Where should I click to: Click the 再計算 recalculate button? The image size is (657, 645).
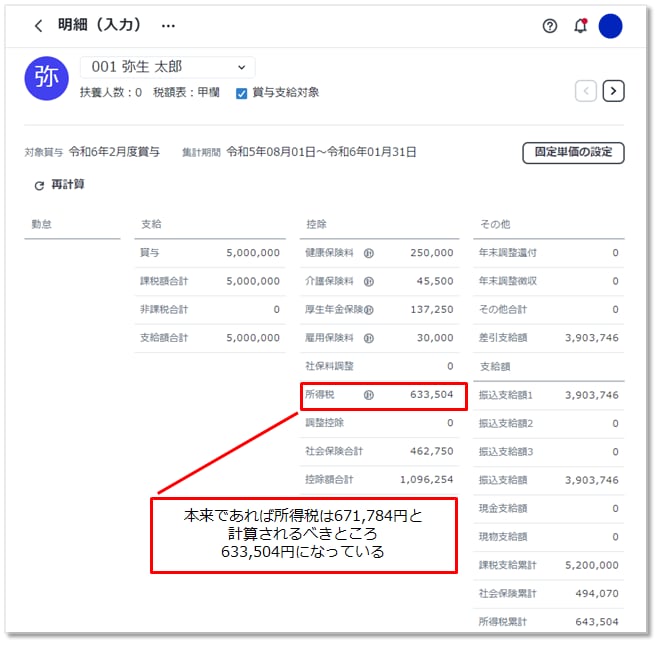59,185
